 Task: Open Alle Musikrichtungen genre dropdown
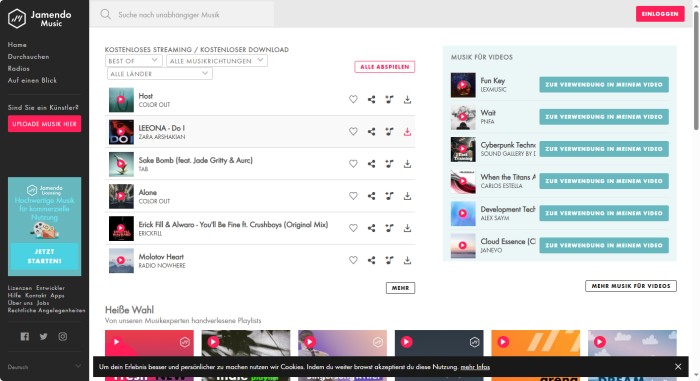pos(217,61)
